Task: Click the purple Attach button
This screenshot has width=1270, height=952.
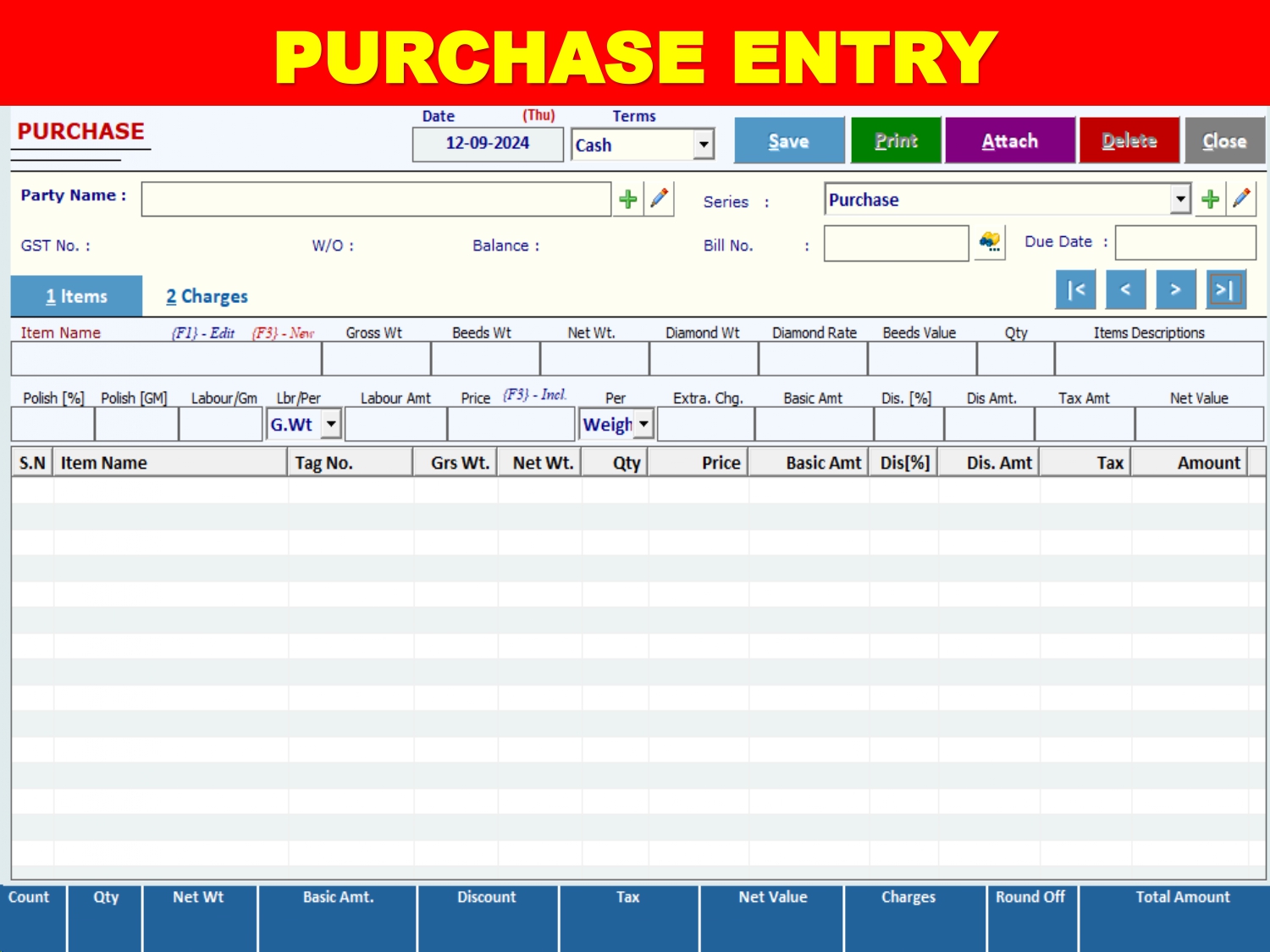Action: coord(1009,141)
